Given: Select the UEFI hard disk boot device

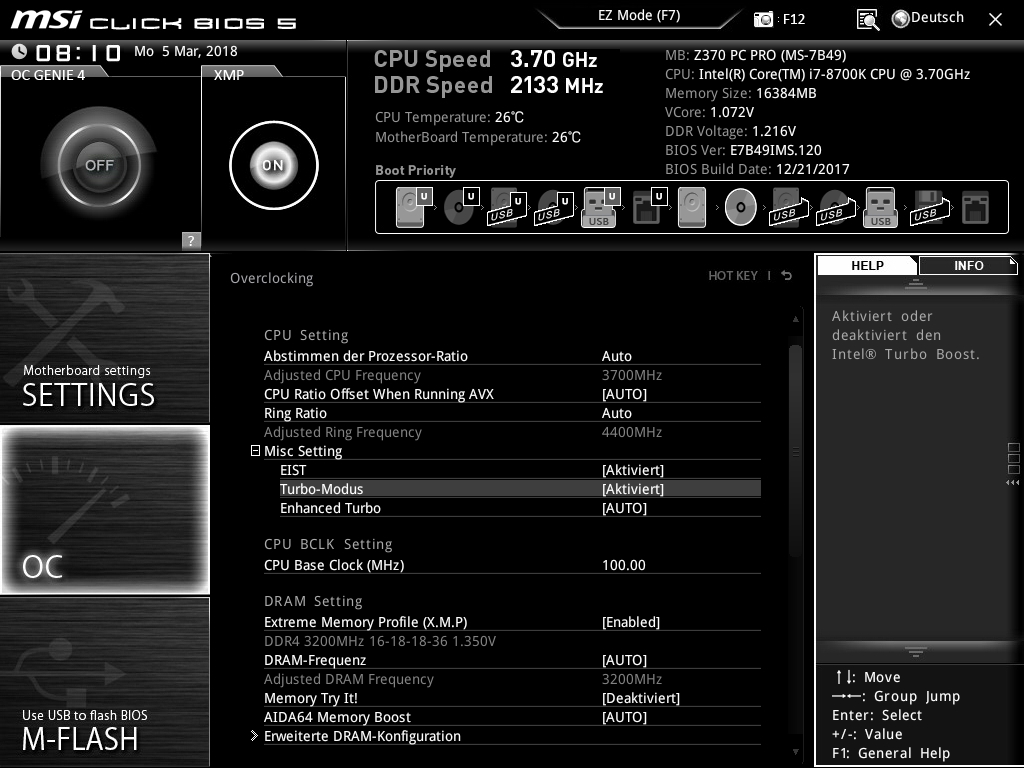Looking at the screenshot, I should [414, 207].
